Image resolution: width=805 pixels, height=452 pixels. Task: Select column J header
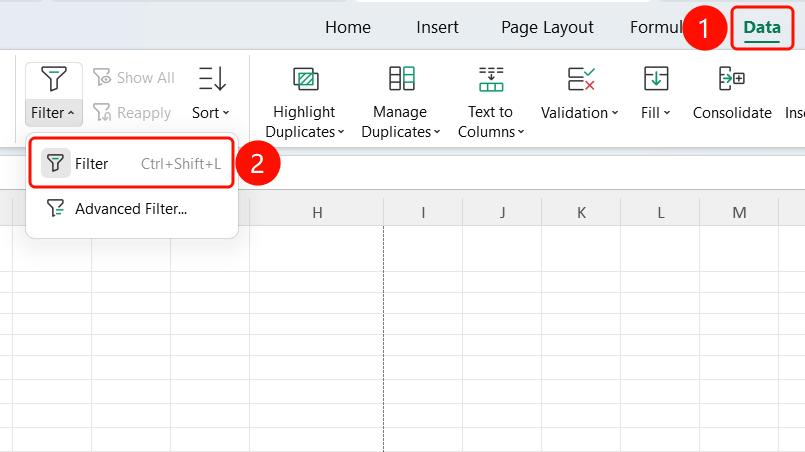[x=502, y=213]
